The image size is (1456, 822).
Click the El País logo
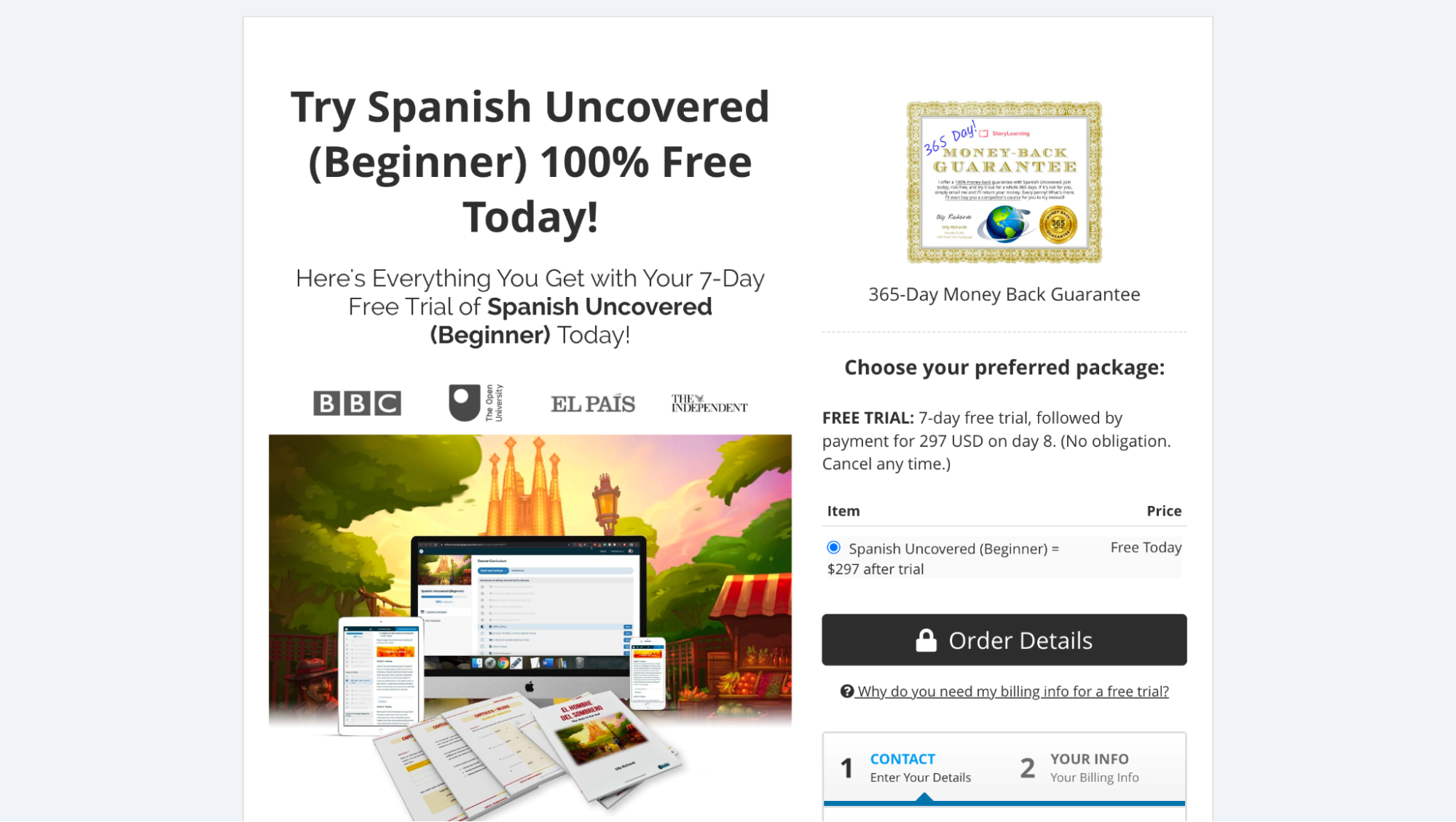[x=593, y=404]
